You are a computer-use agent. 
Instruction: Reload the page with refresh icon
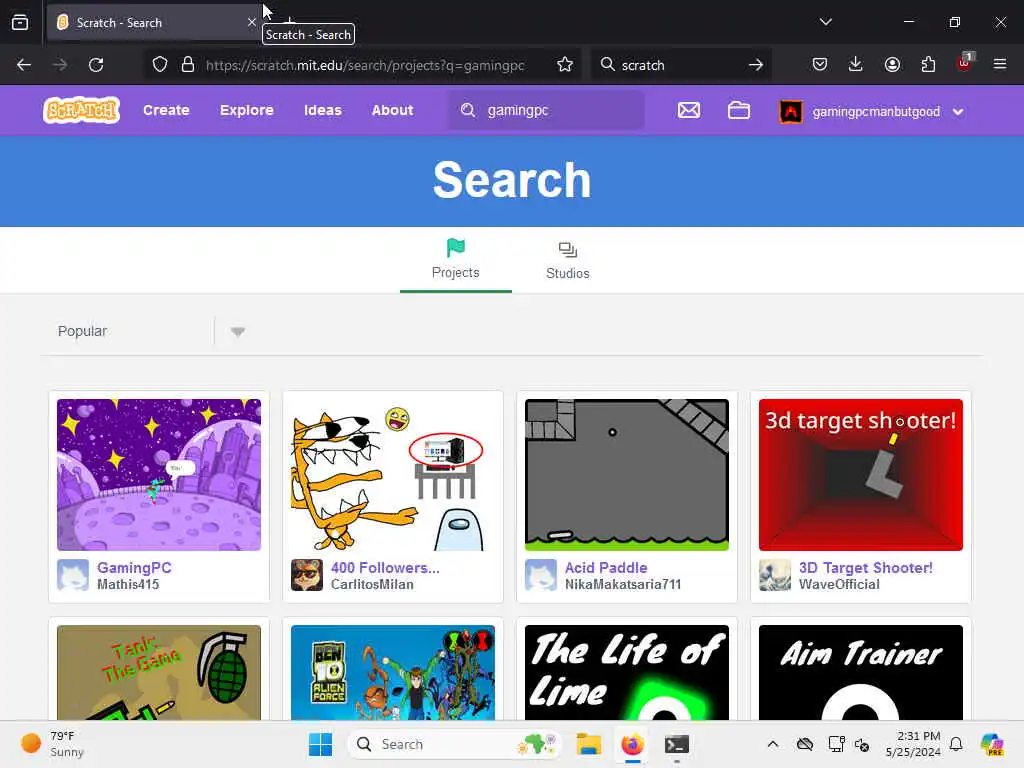tap(96, 65)
